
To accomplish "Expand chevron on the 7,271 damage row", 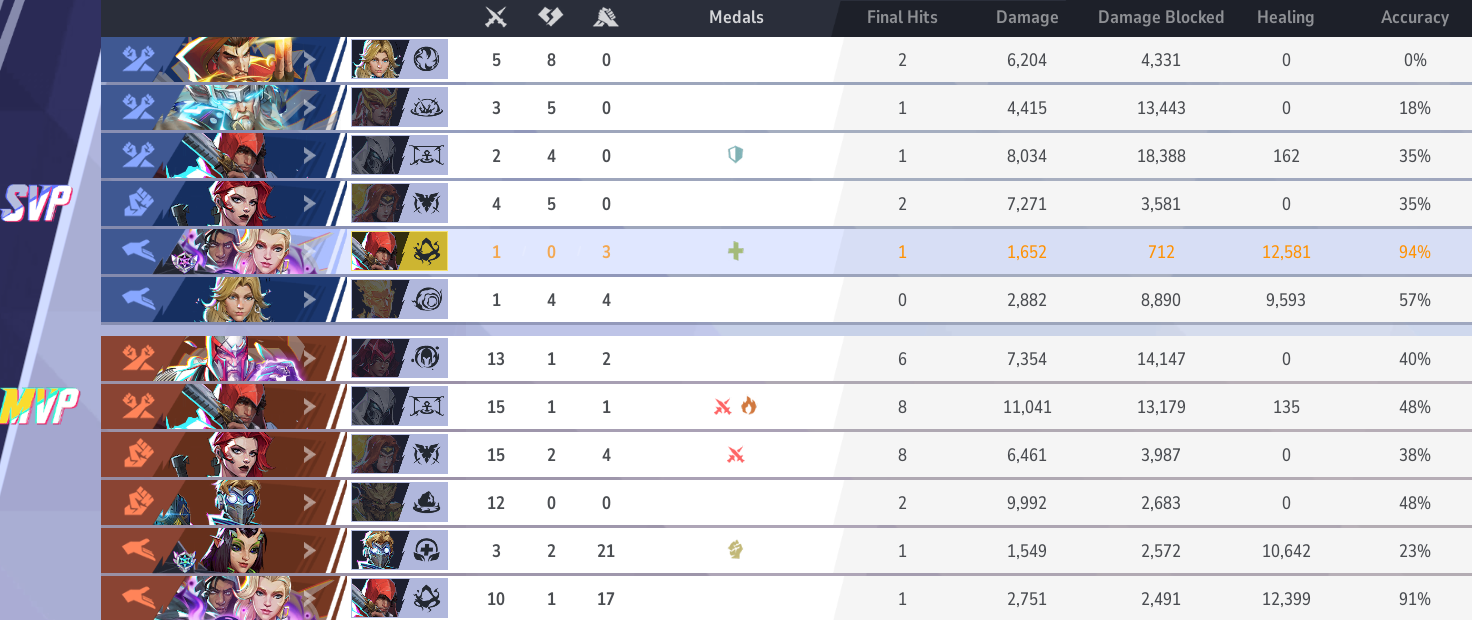I will click(x=309, y=203).
